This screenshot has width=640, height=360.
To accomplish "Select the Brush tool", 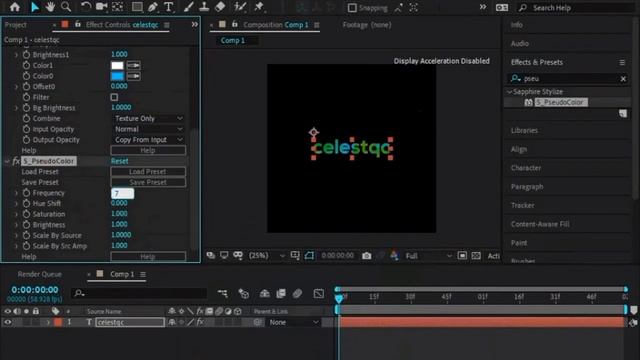I will click(189, 7).
